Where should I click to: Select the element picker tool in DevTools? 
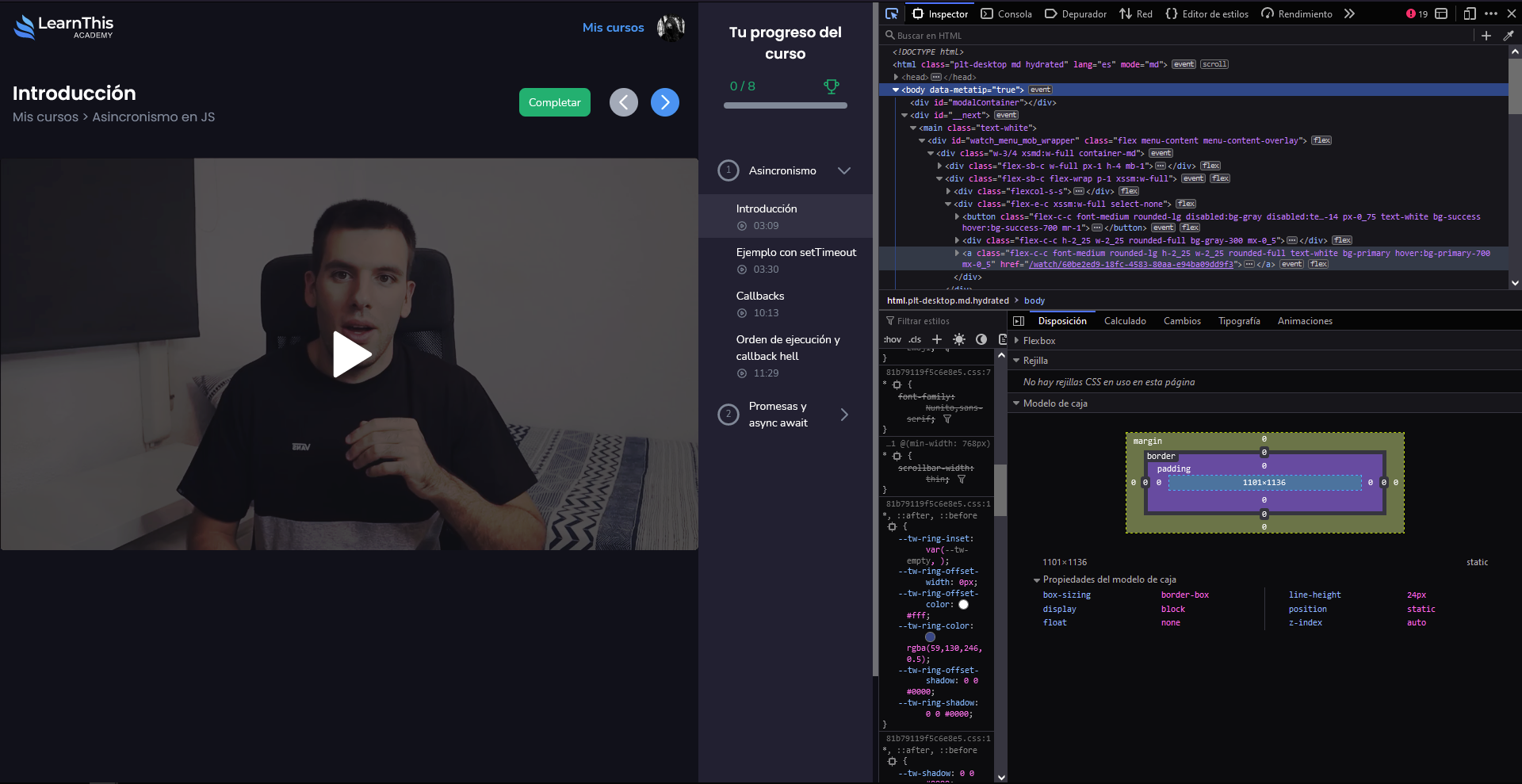[892, 13]
